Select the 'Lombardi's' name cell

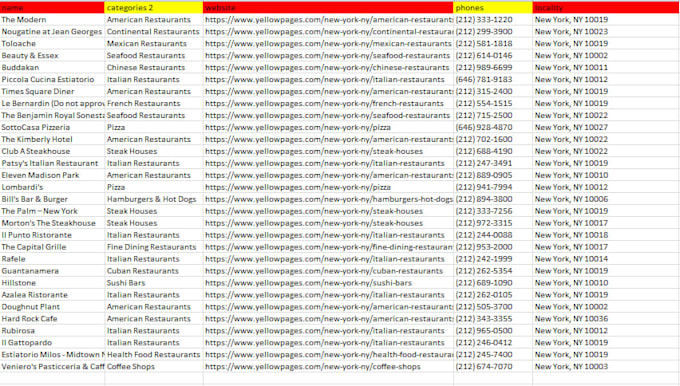tap(52, 187)
